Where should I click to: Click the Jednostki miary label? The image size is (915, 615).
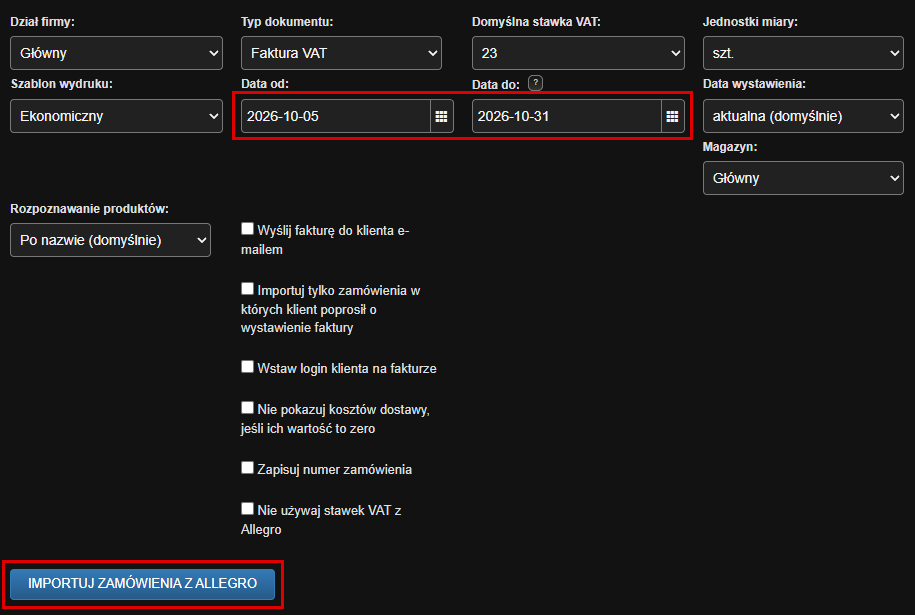(750, 22)
